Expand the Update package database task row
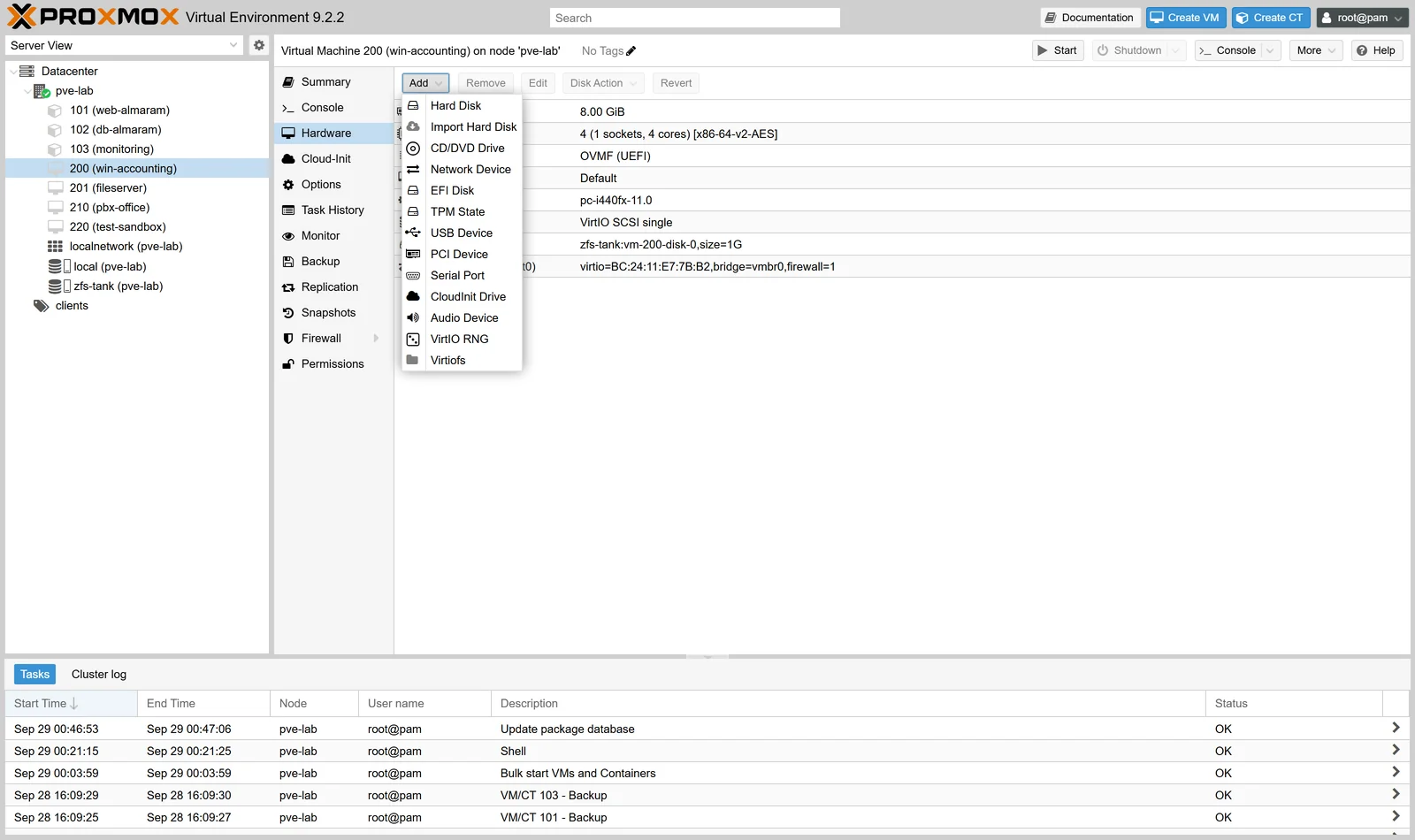This screenshot has width=1415, height=840. tap(1396, 728)
